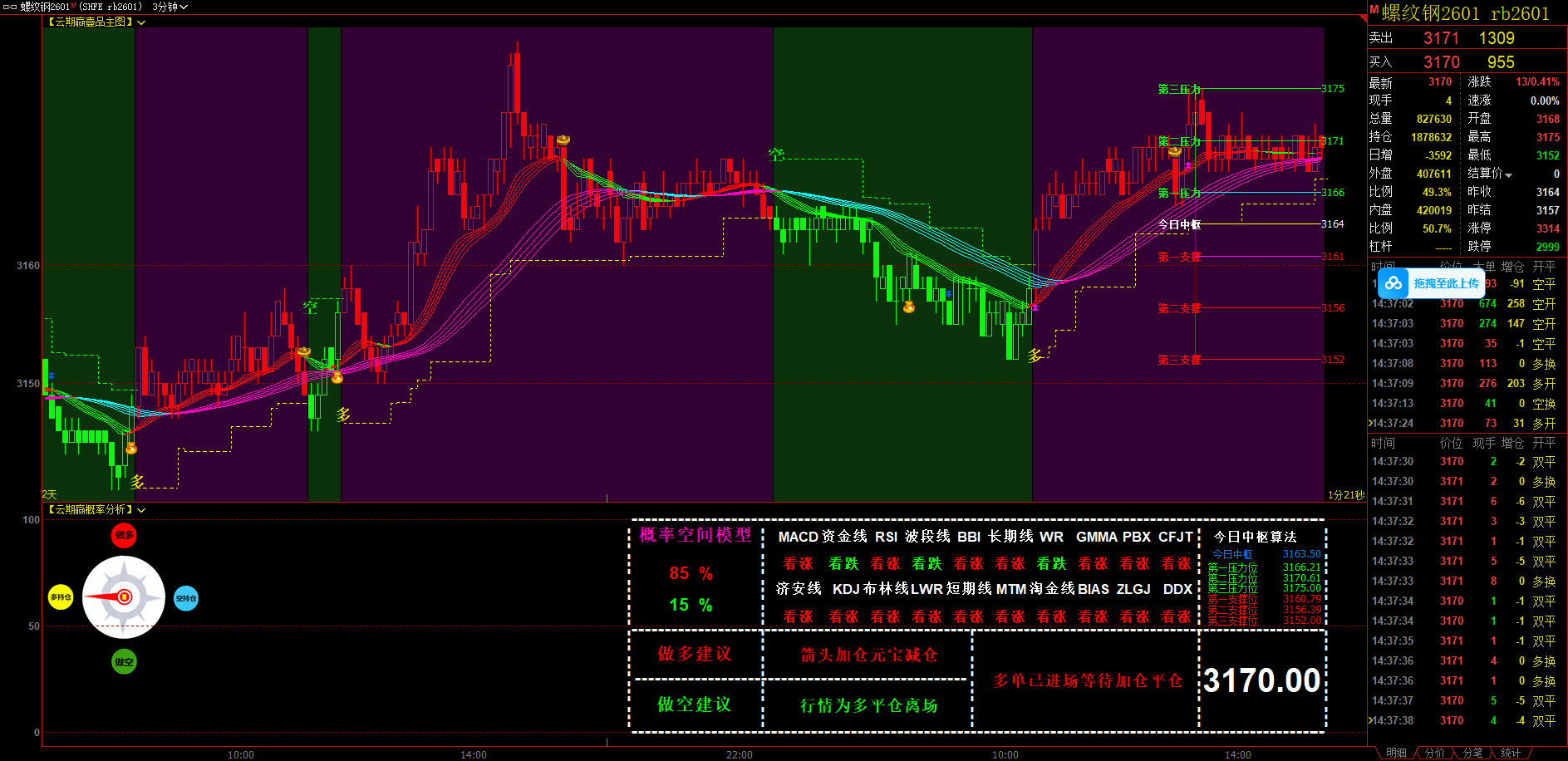1568x761 pixels.
Task: Click the 拖拽至此上传 upload button
Action: tap(1431, 283)
